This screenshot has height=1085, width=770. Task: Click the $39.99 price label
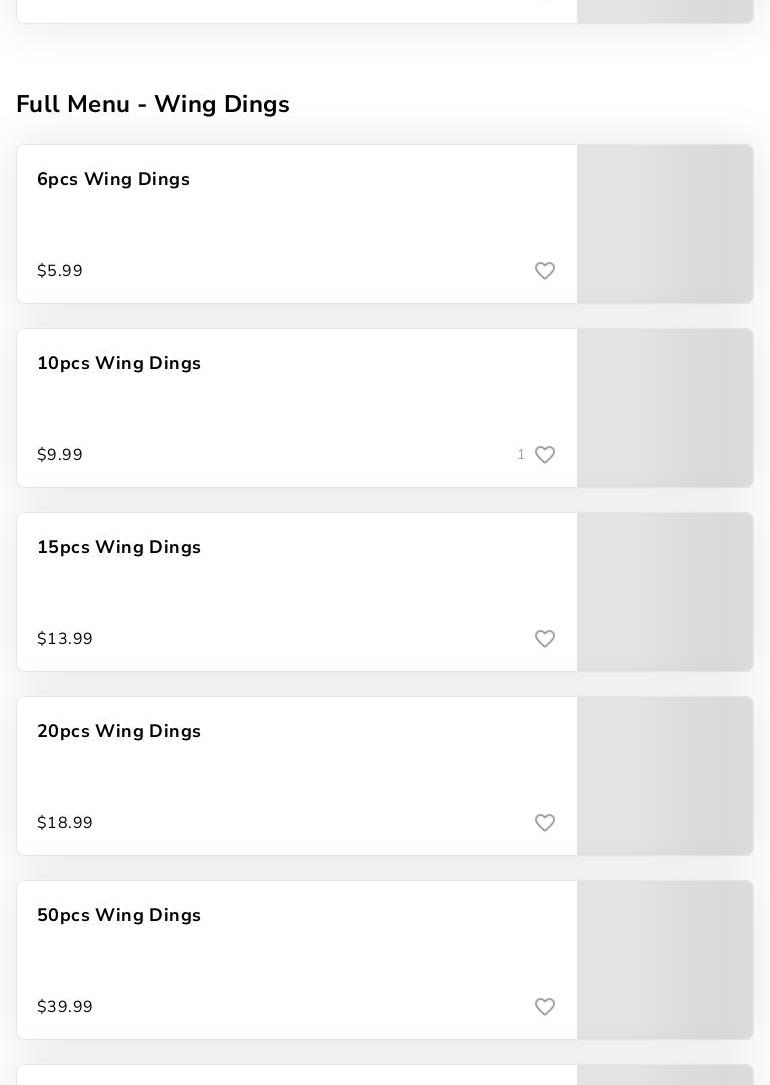click(65, 1007)
